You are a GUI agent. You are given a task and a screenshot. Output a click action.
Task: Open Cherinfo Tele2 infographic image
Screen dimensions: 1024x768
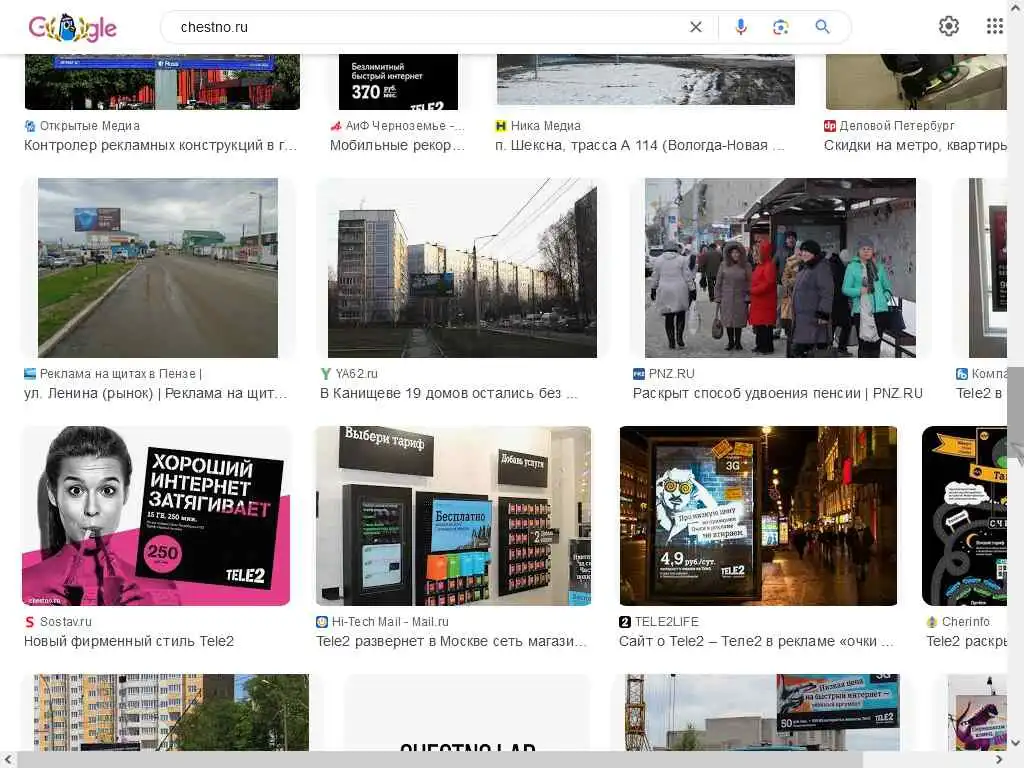pyautogui.click(x=965, y=516)
